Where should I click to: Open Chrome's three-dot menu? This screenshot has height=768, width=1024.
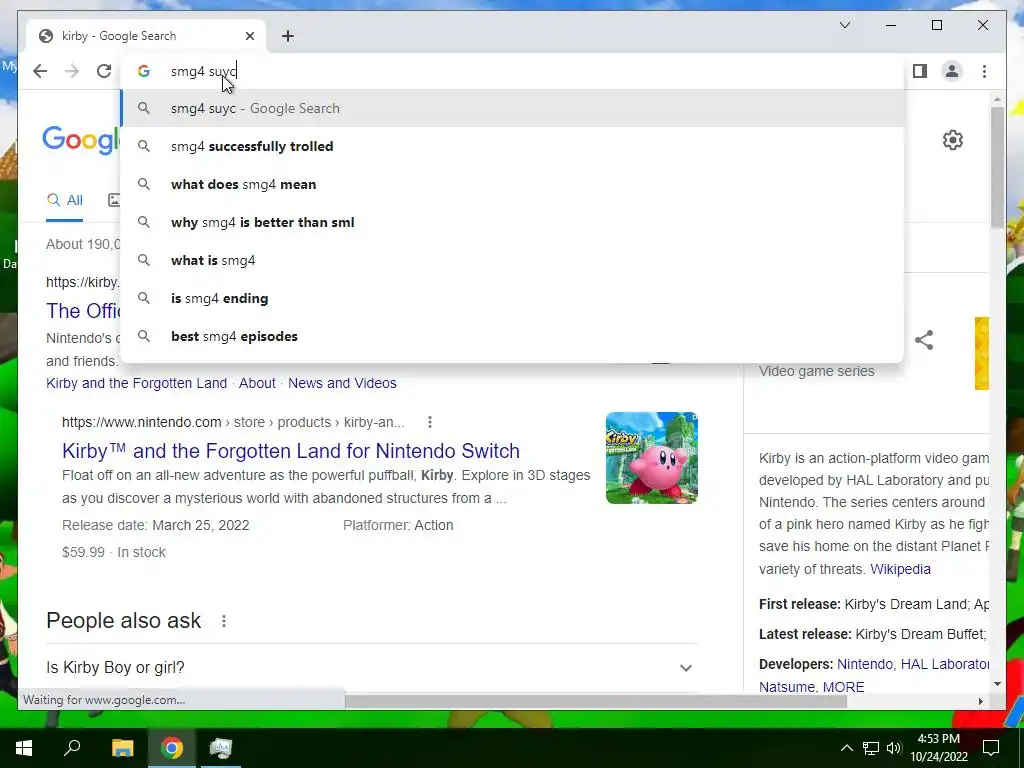pos(984,71)
